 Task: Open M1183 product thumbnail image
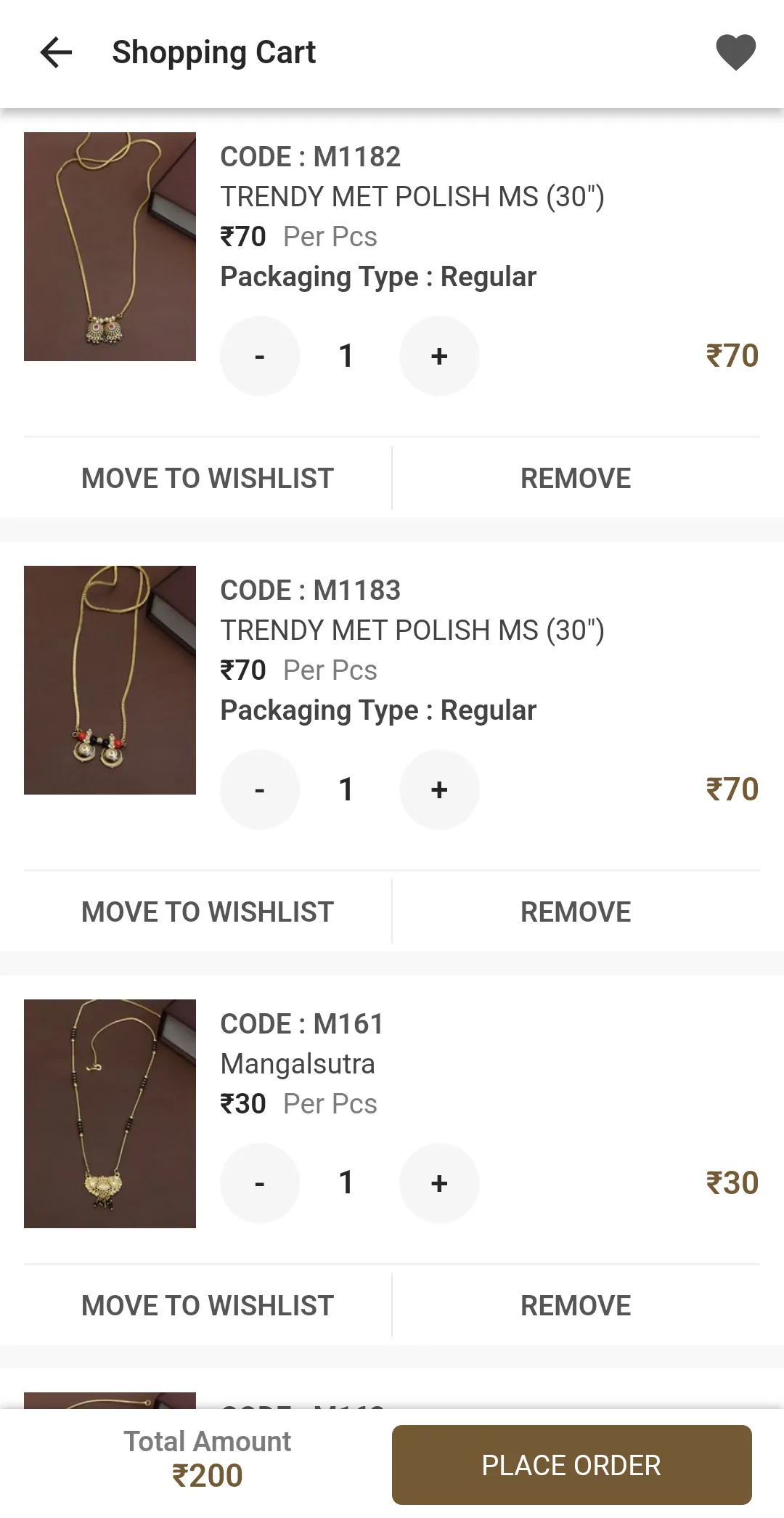(110, 680)
